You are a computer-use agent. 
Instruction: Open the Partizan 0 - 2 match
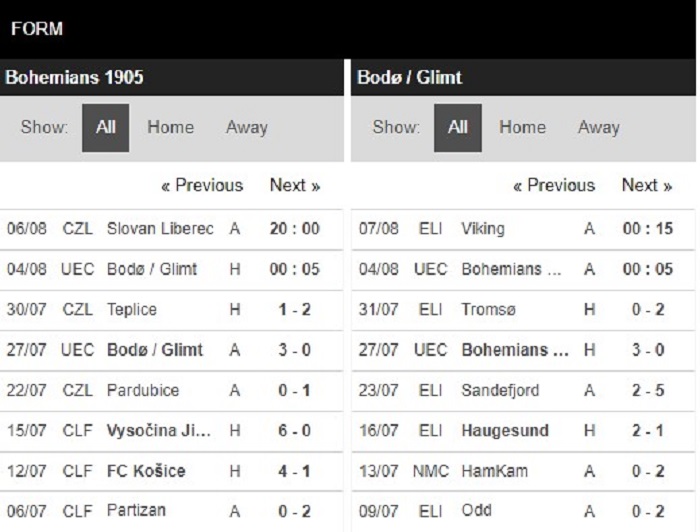click(171, 511)
